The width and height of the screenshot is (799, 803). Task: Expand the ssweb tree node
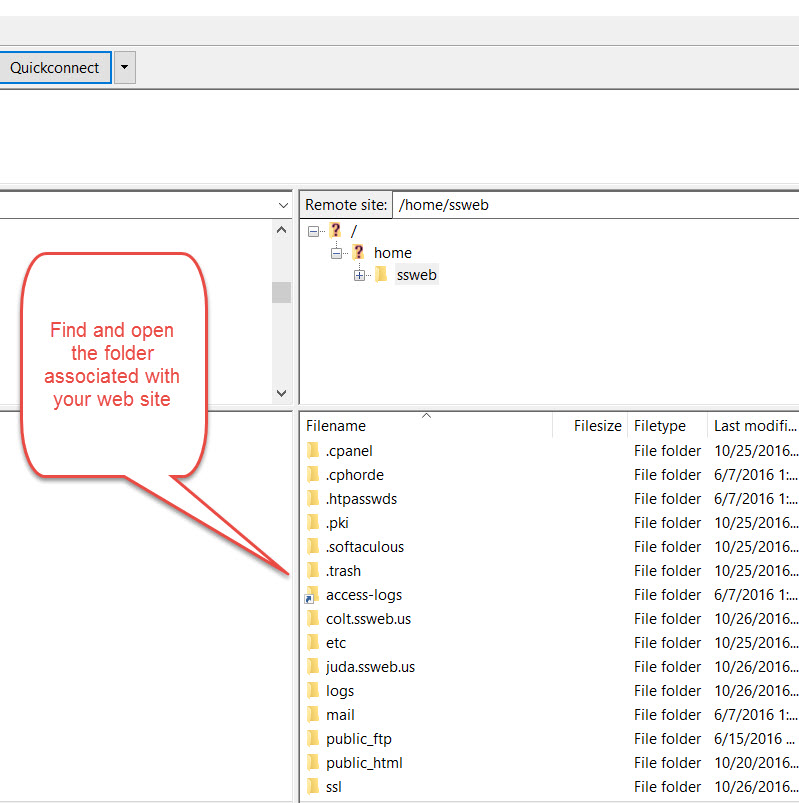pyautogui.click(x=359, y=276)
